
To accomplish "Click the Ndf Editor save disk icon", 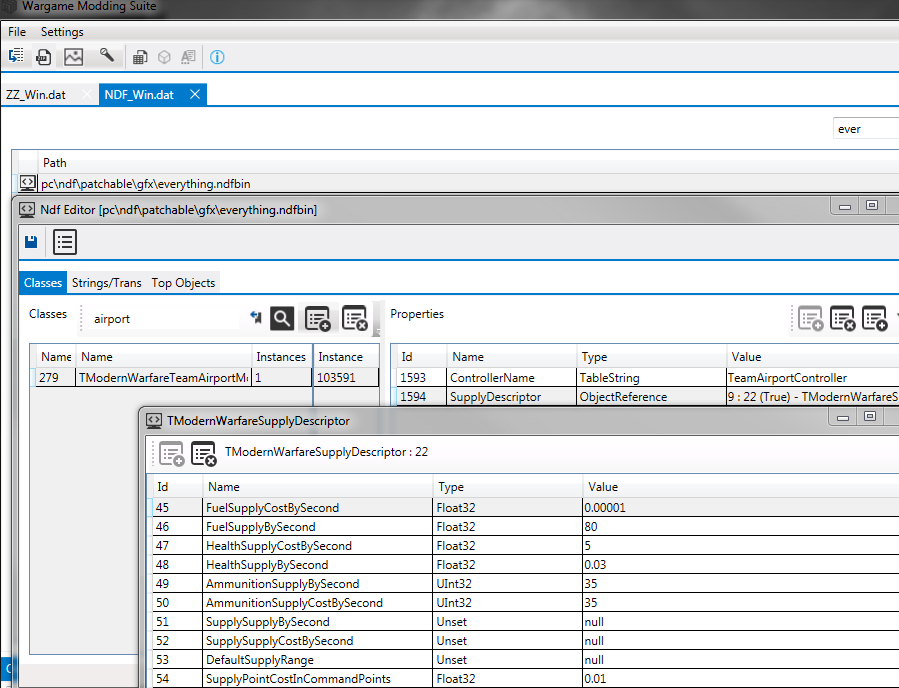I will 31,242.
